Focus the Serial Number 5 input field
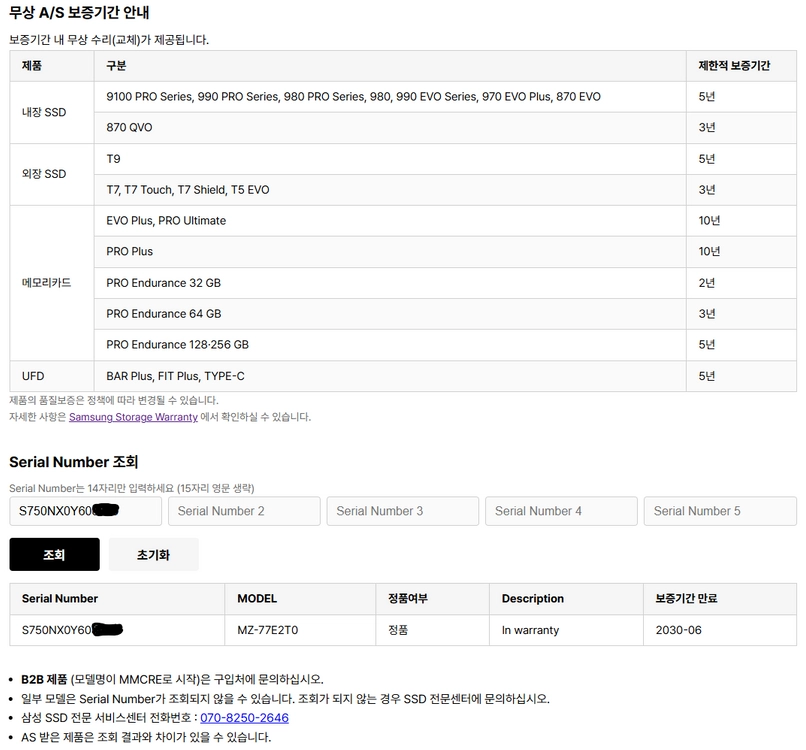The width and height of the screenshot is (806, 750). pyautogui.click(x=720, y=511)
